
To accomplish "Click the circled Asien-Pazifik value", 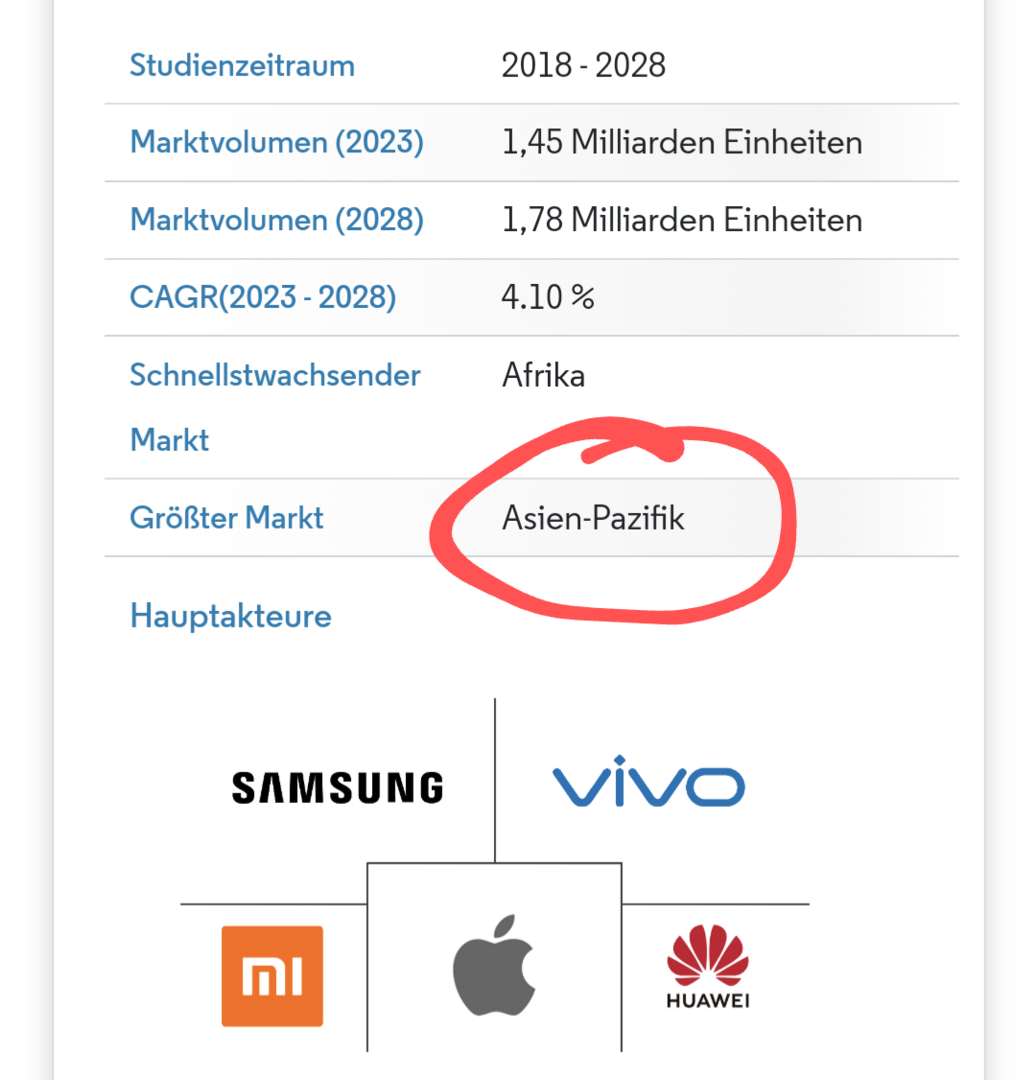I will [593, 519].
